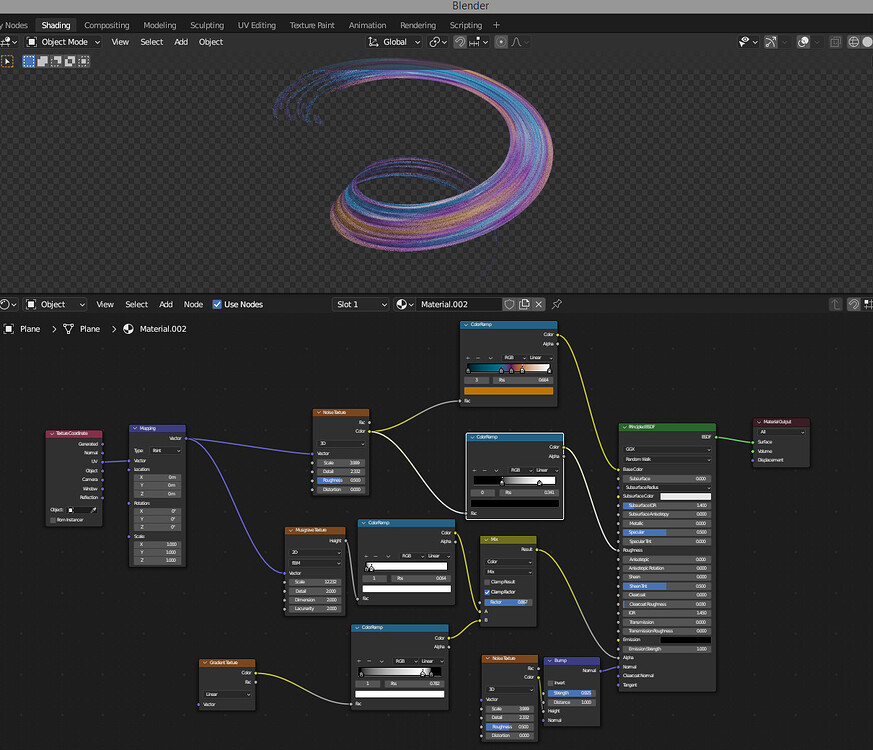Choose the new selection mode icon
The image size is (873, 750).
(x=28, y=61)
